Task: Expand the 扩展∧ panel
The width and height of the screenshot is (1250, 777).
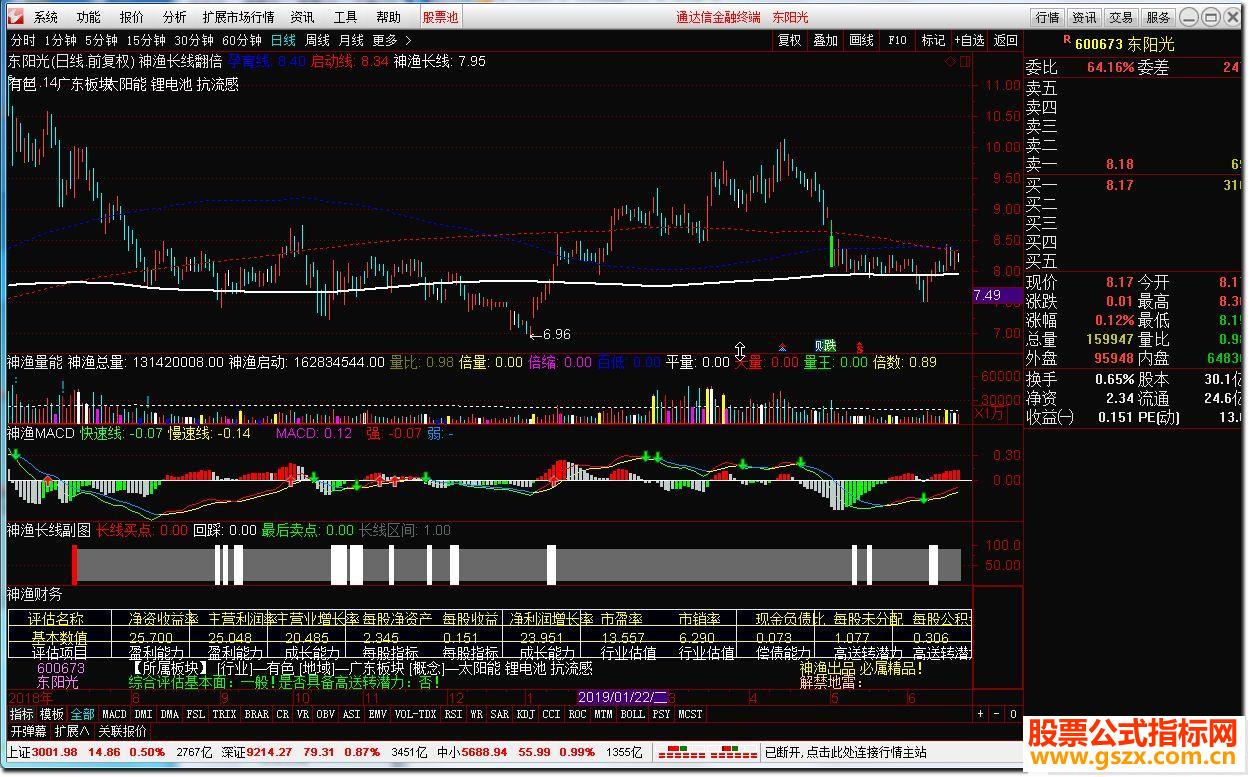Action: point(72,731)
